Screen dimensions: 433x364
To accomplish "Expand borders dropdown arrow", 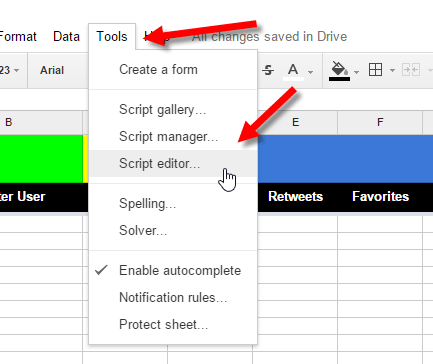I will tap(392, 70).
